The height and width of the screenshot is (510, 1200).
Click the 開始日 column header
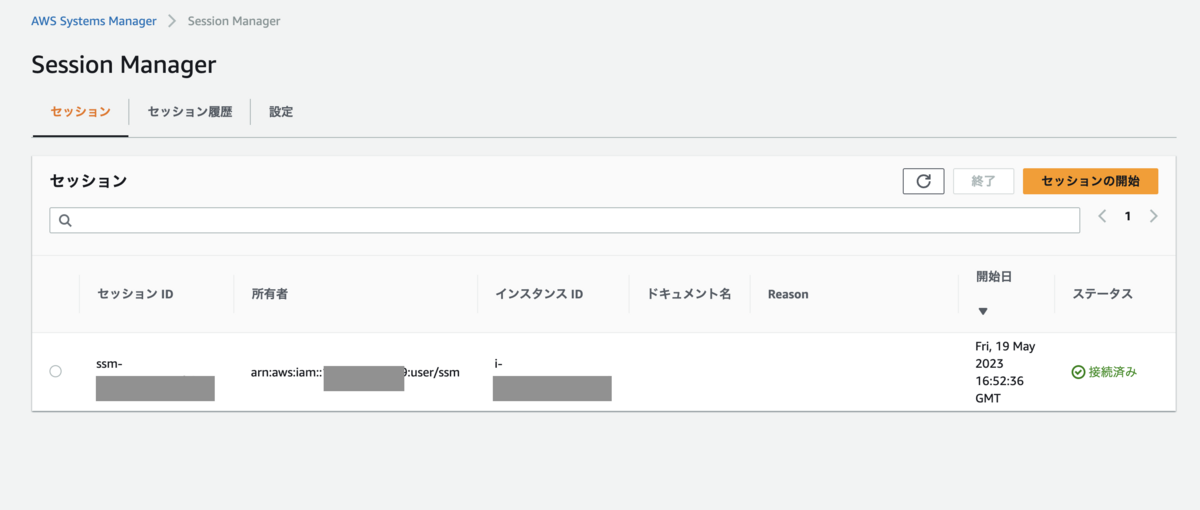[x=994, y=277]
